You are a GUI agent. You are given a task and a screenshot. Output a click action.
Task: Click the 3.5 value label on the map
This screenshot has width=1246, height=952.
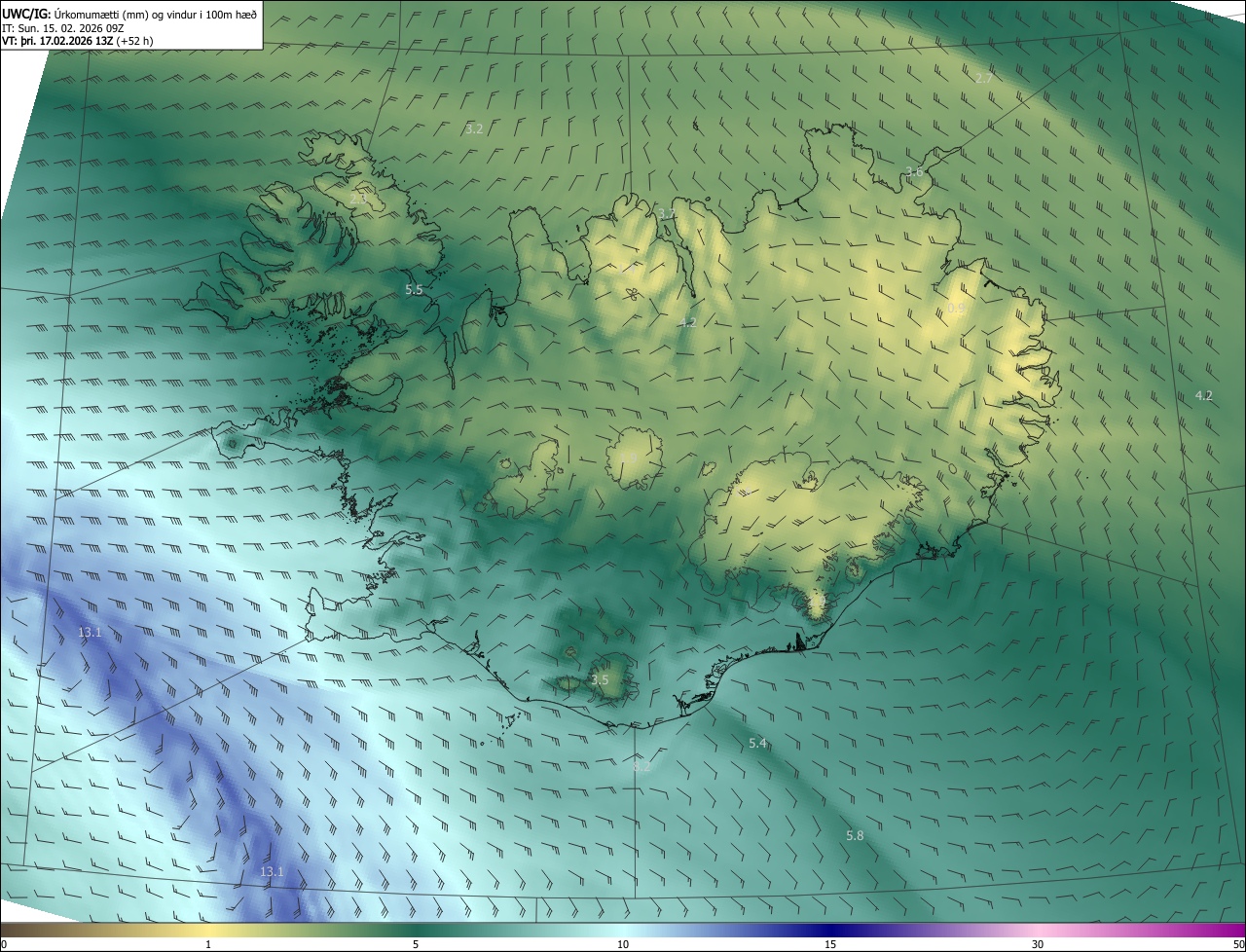point(600,679)
